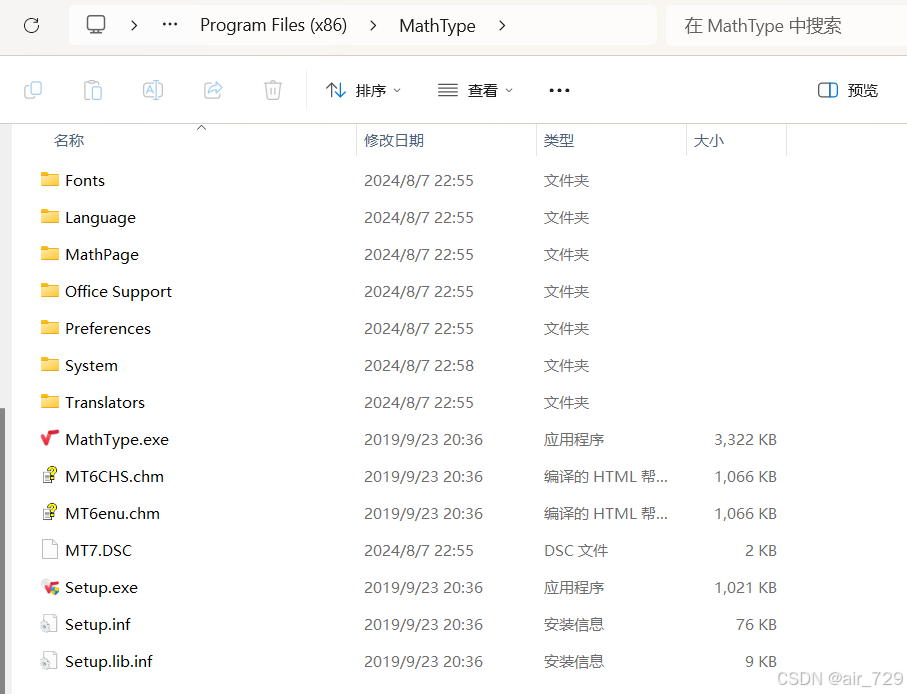Select the file name MT6CHS.chm

(115, 477)
